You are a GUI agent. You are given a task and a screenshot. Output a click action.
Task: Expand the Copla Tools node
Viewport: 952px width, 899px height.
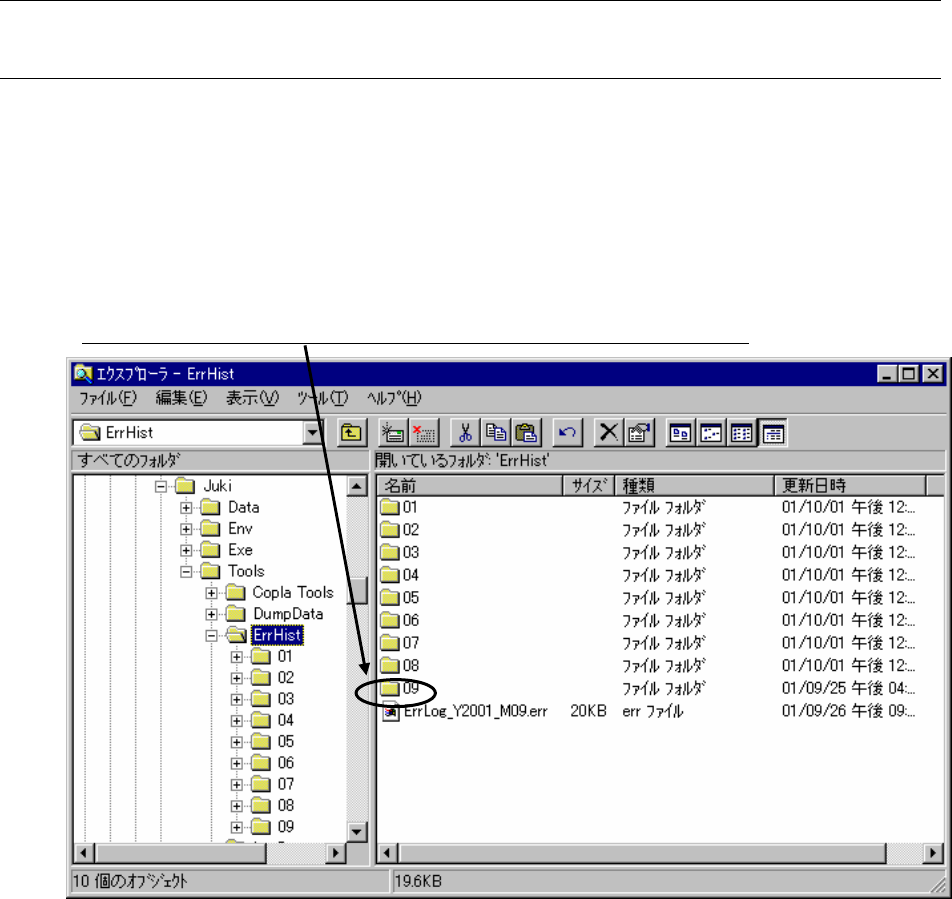tap(211, 593)
